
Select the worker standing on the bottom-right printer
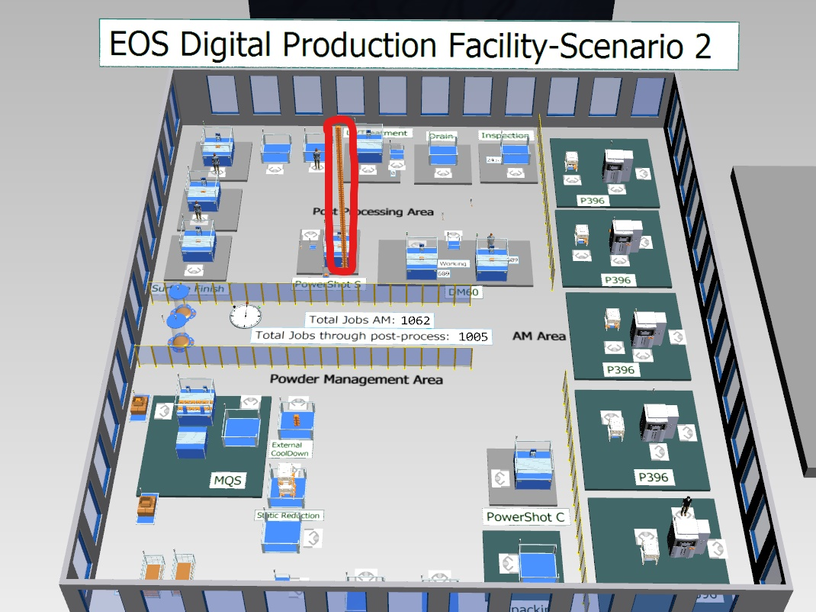click(686, 506)
